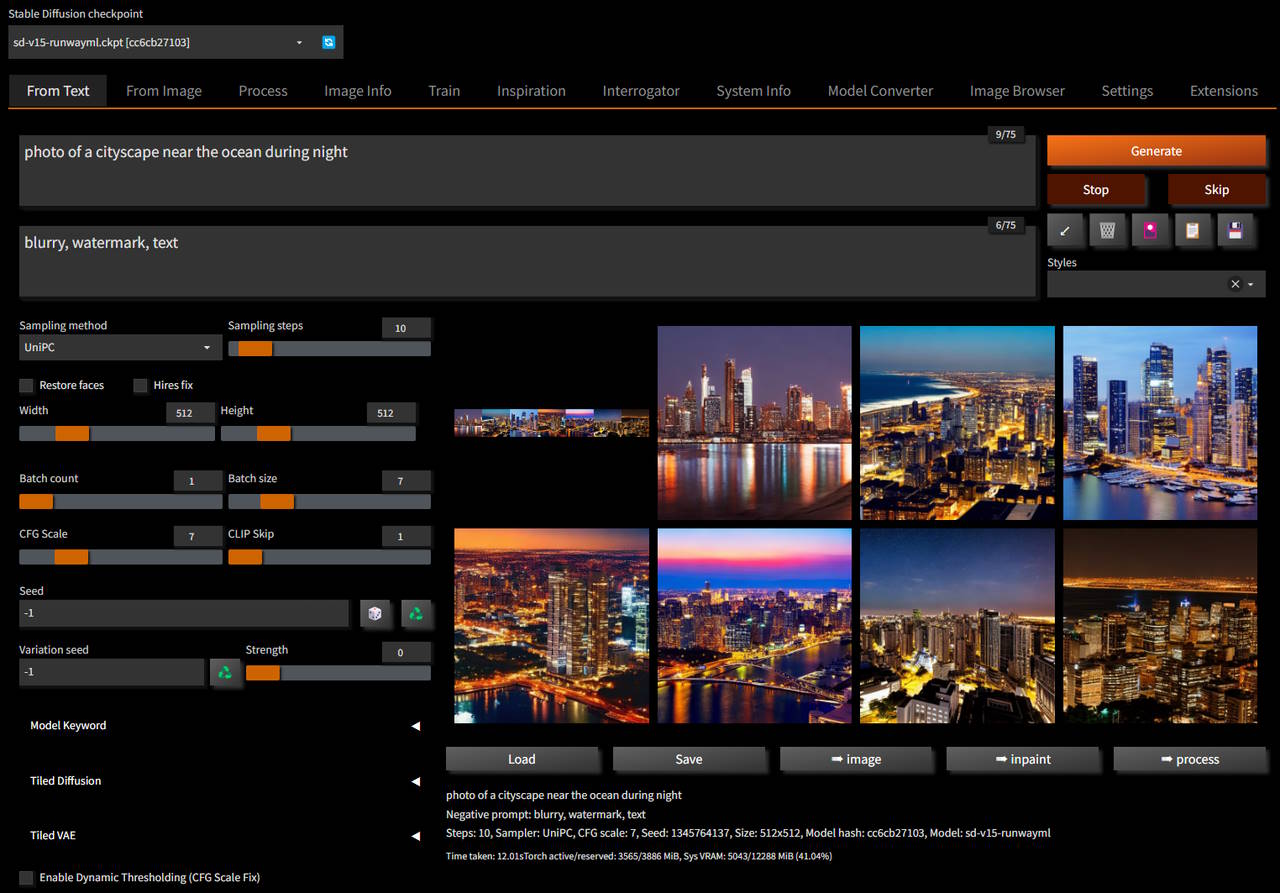Screen dimensions: 1280x893
Task: Open the pink sunset skyline thumbnail
Action: 755,626
